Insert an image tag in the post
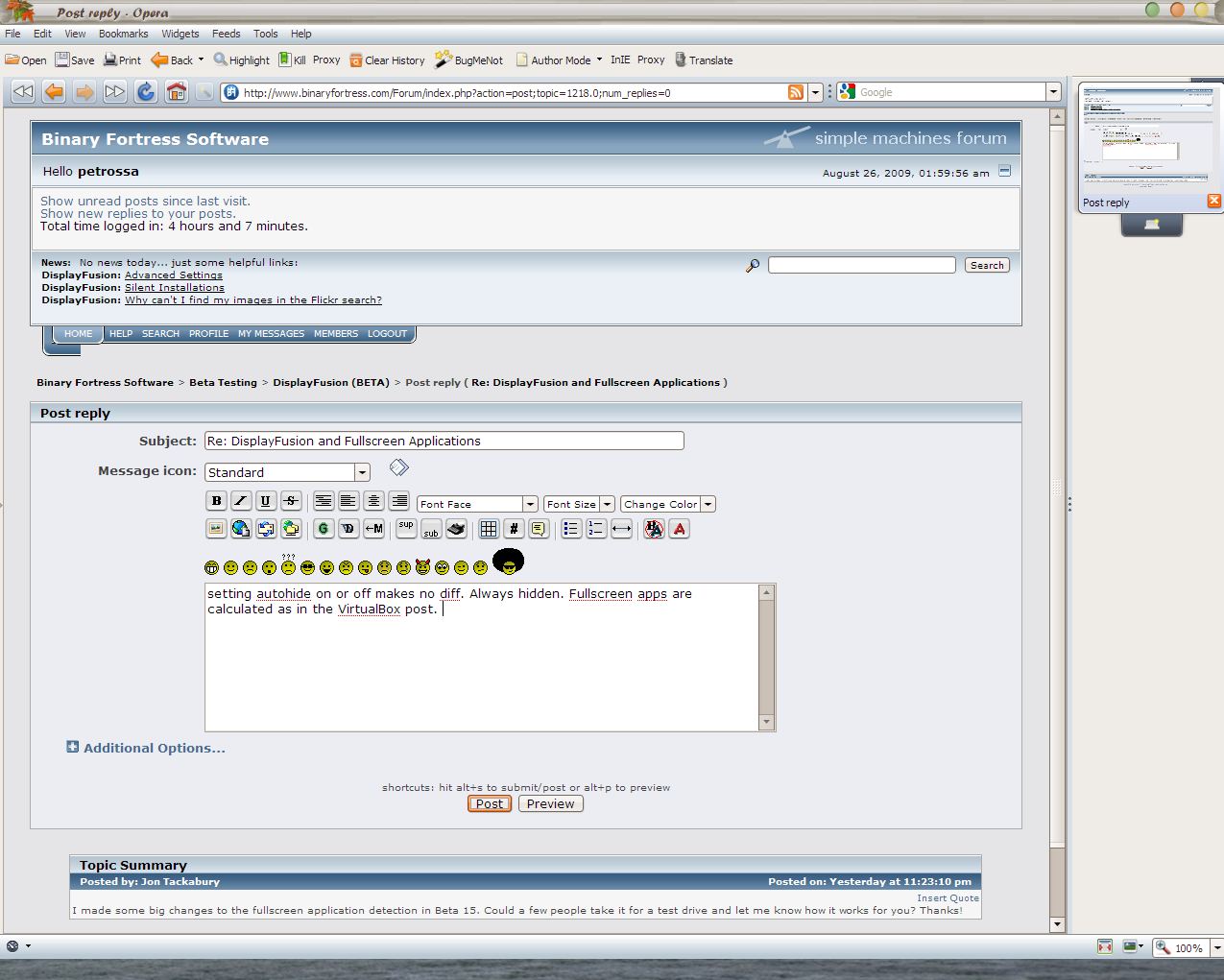 click(216, 528)
